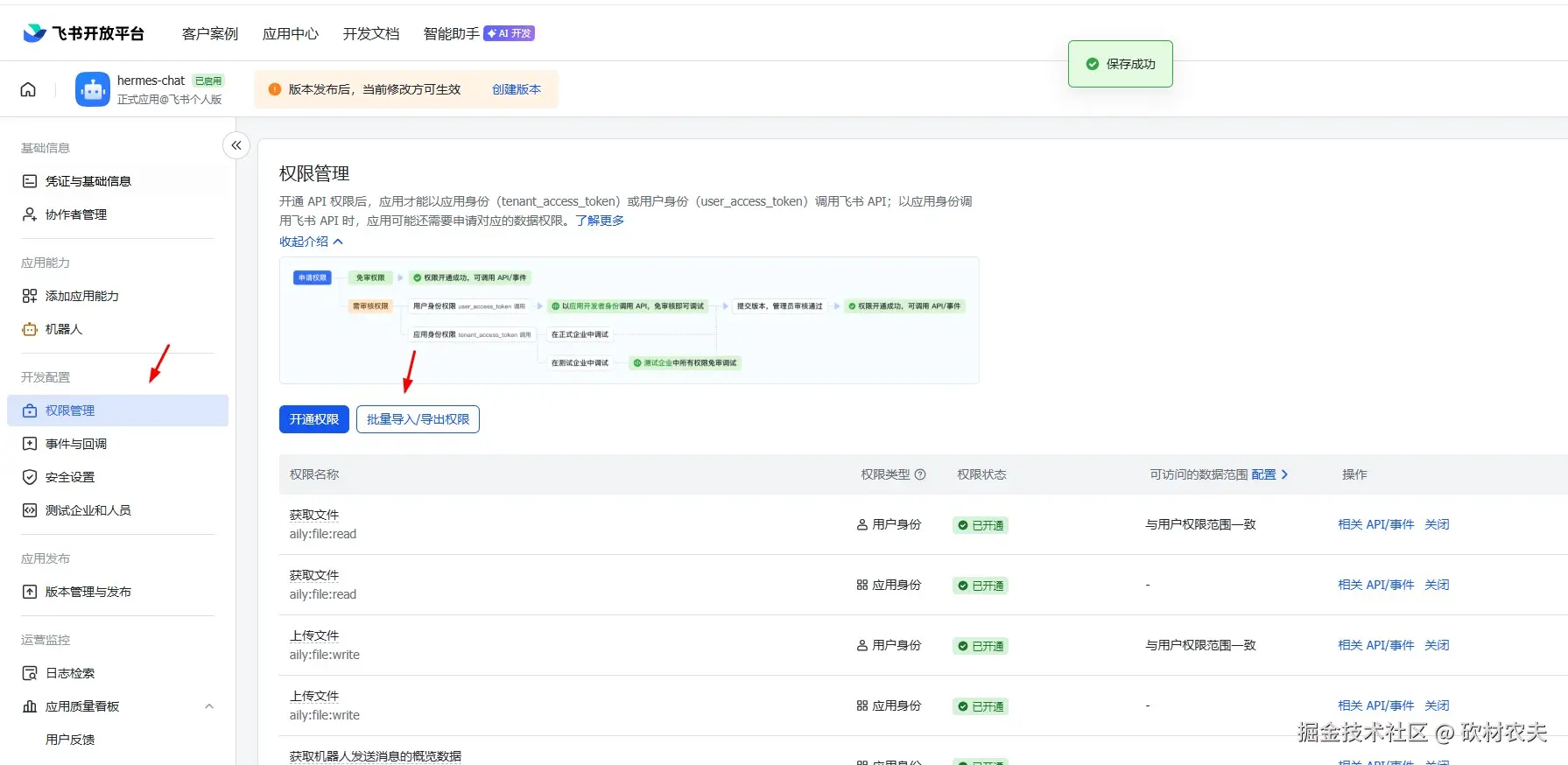This screenshot has width=1568, height=765.
Task: Collapse the intro with 收起介绍
Action: [x=311, y=242]
